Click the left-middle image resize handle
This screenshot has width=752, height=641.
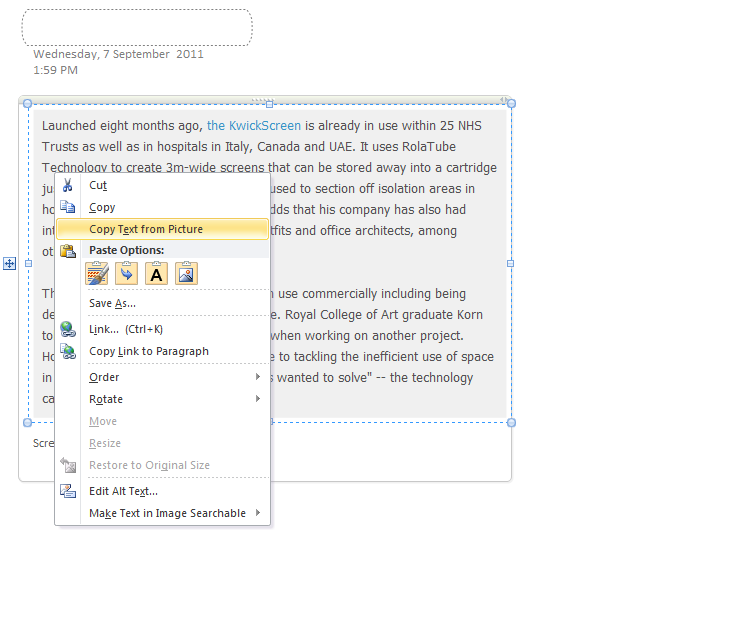click(28, 263)
